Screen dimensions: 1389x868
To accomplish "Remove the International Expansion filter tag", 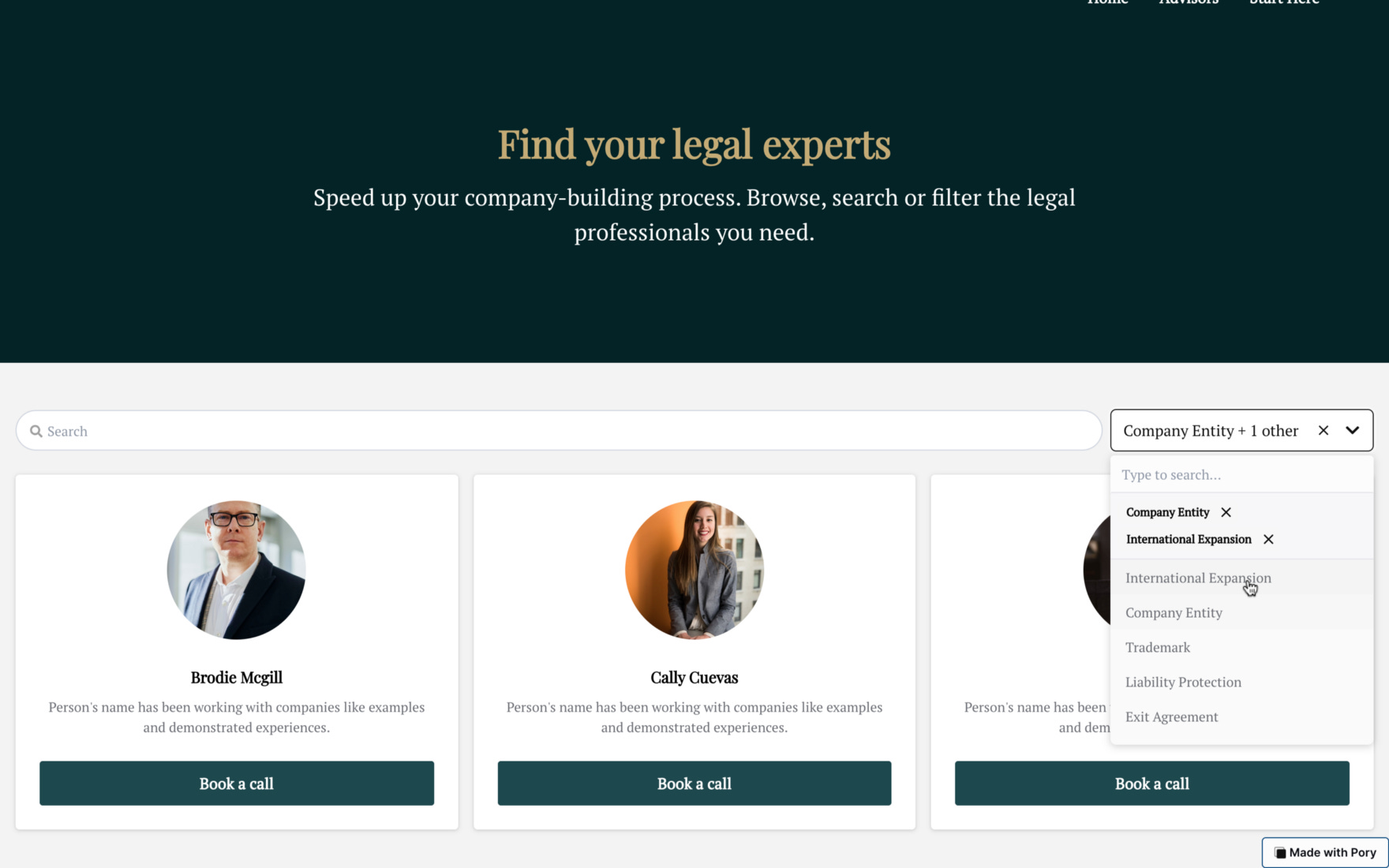I will (1268, 539).
